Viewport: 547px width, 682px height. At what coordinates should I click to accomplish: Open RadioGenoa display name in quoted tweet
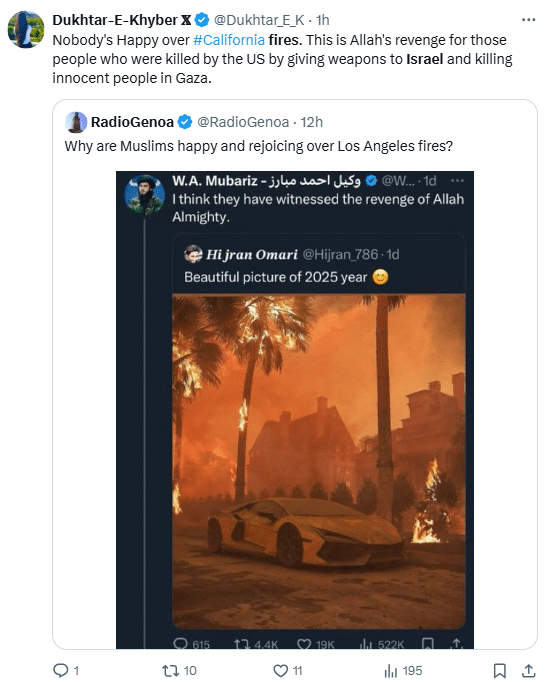click(132, 122)
